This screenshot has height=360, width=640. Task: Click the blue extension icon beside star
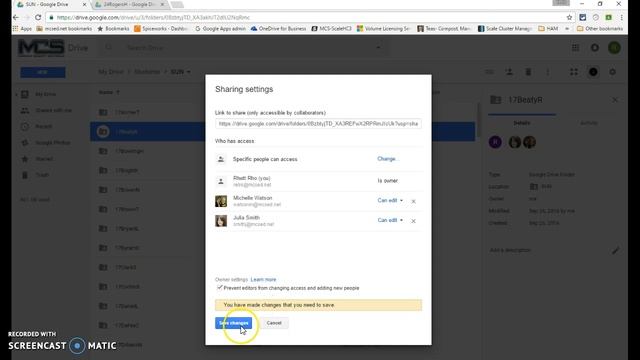(582, 18)
